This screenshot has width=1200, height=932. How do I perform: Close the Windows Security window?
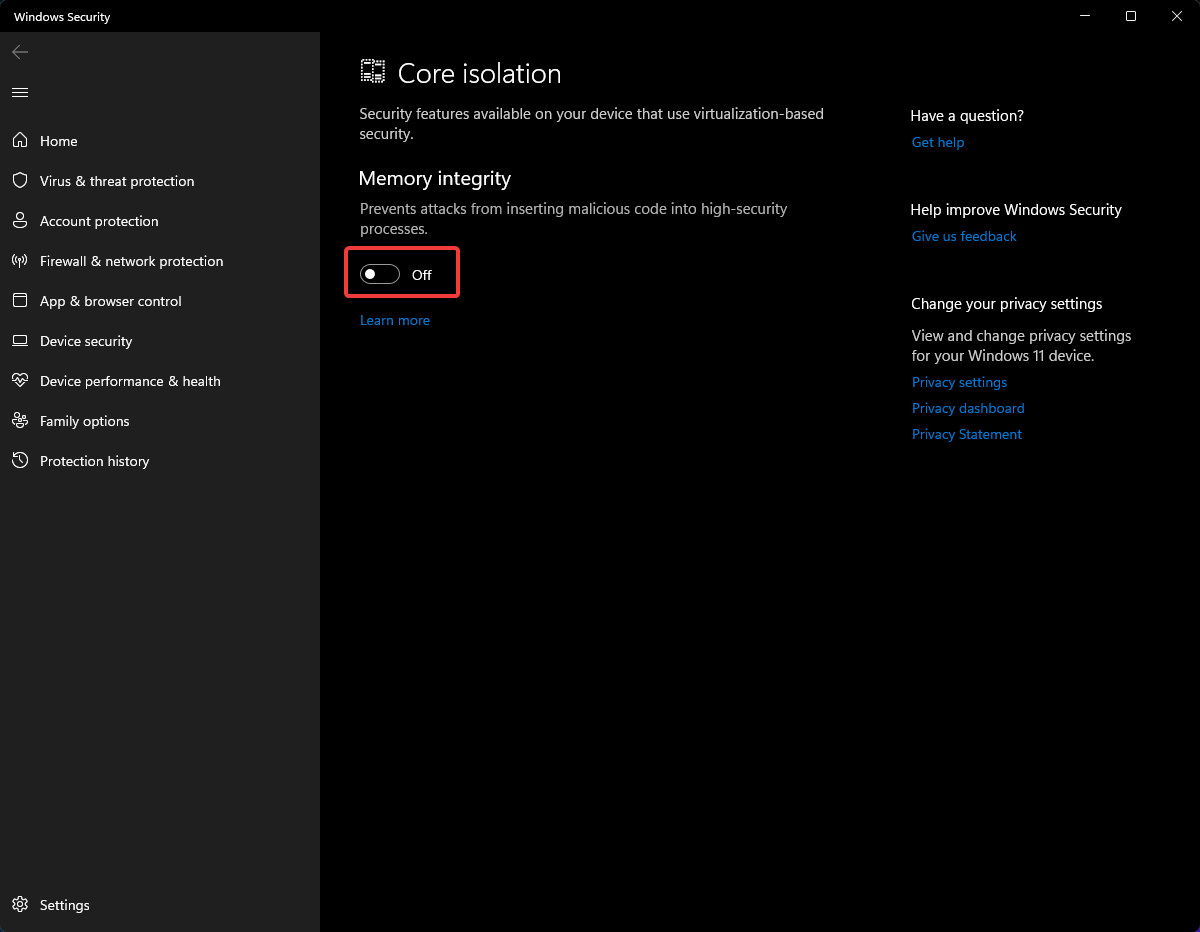[x=1177, y=16]
